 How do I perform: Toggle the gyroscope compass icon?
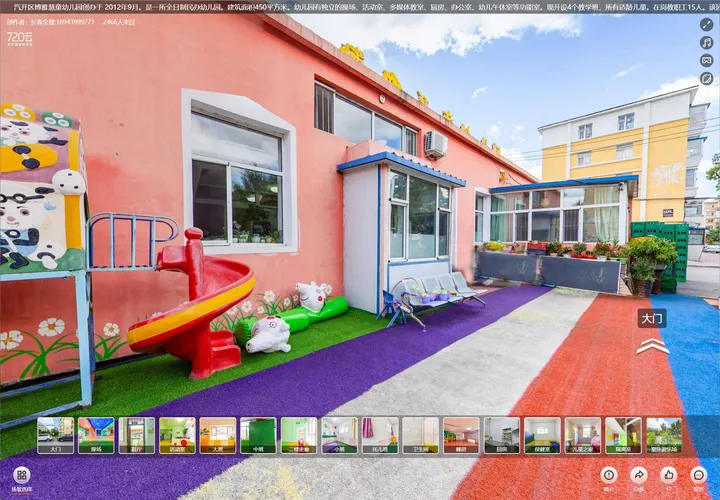click(x=706, y=79)
